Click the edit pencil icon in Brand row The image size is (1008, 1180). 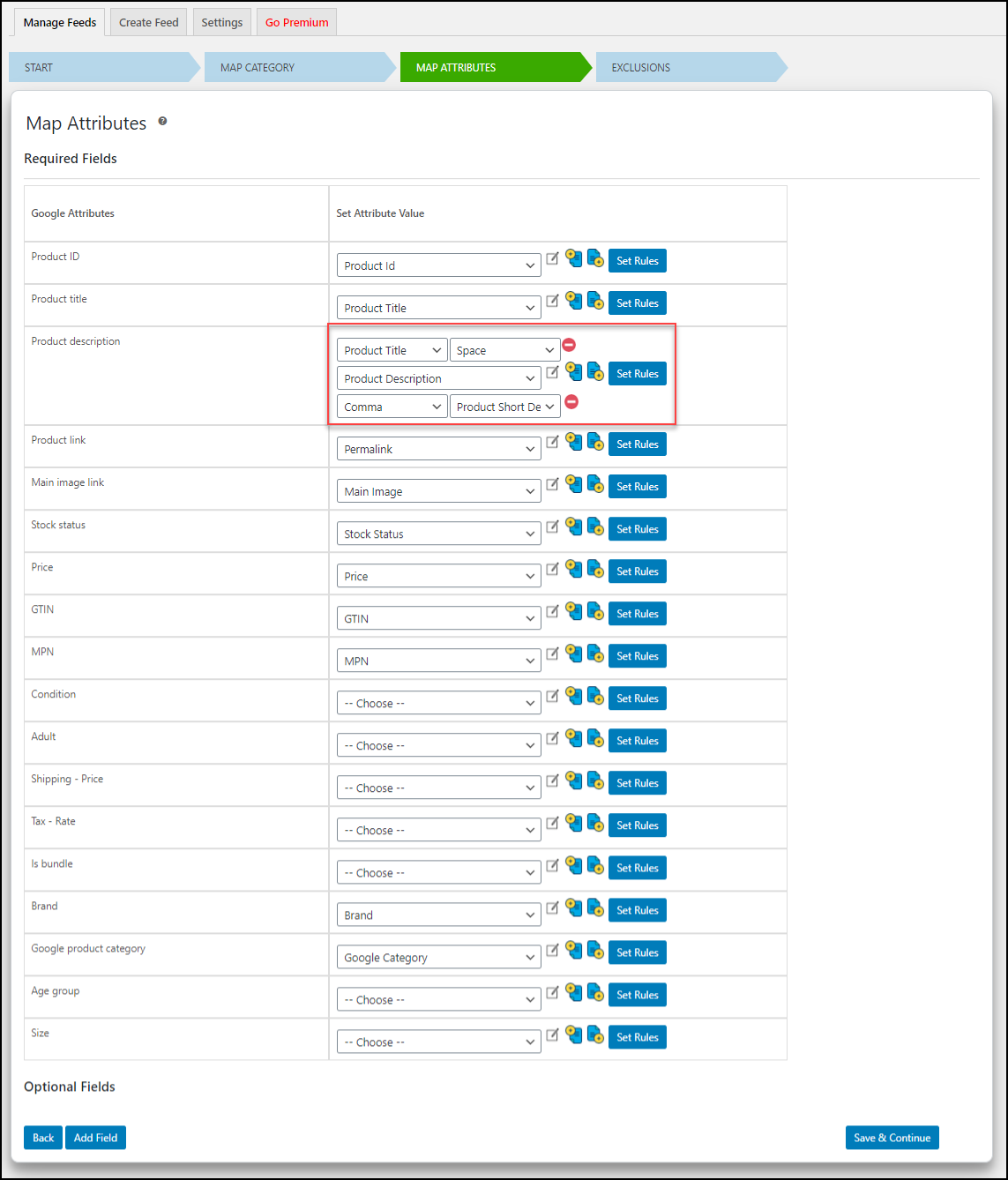(552, 907)
